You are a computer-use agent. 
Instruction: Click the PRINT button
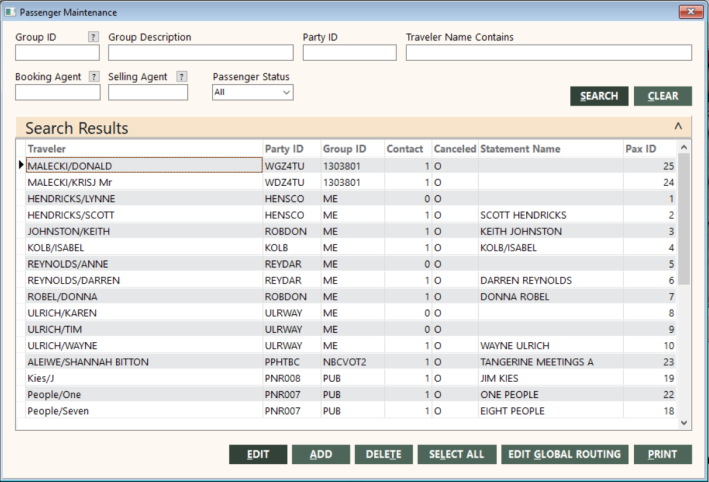coord(663,454)
